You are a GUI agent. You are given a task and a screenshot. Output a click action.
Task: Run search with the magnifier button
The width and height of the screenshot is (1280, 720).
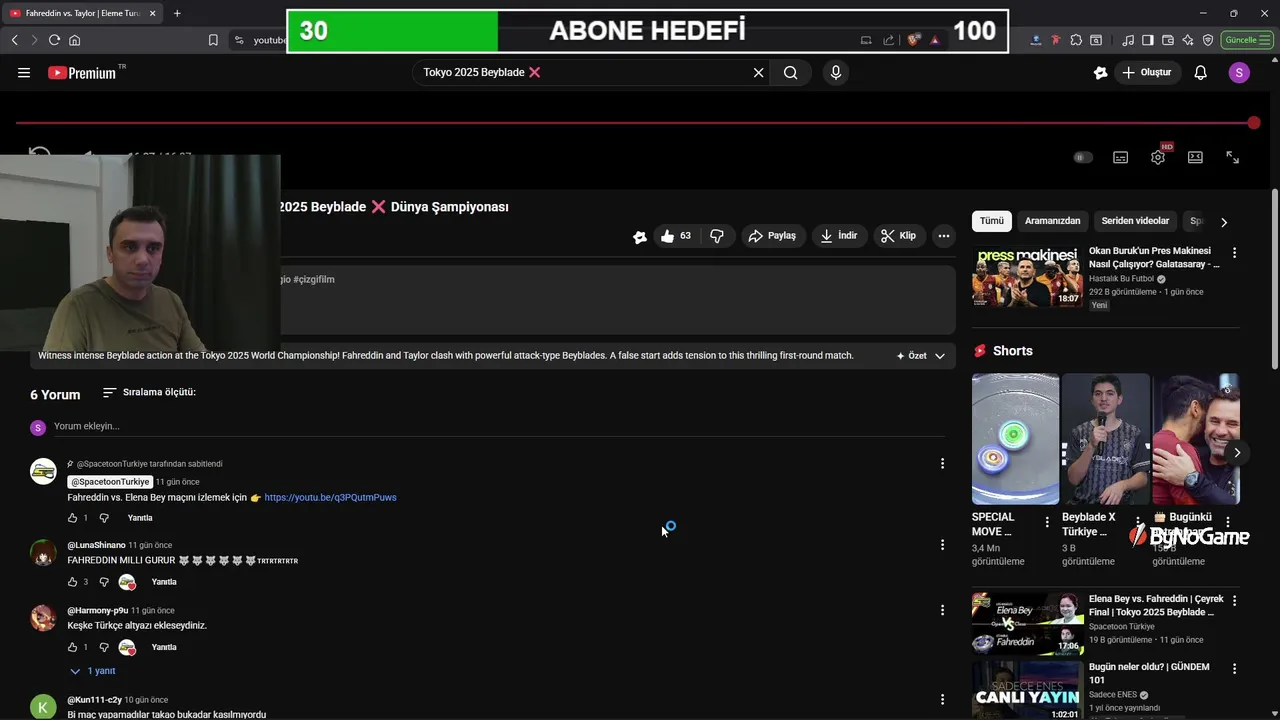[x=790, y=72]
